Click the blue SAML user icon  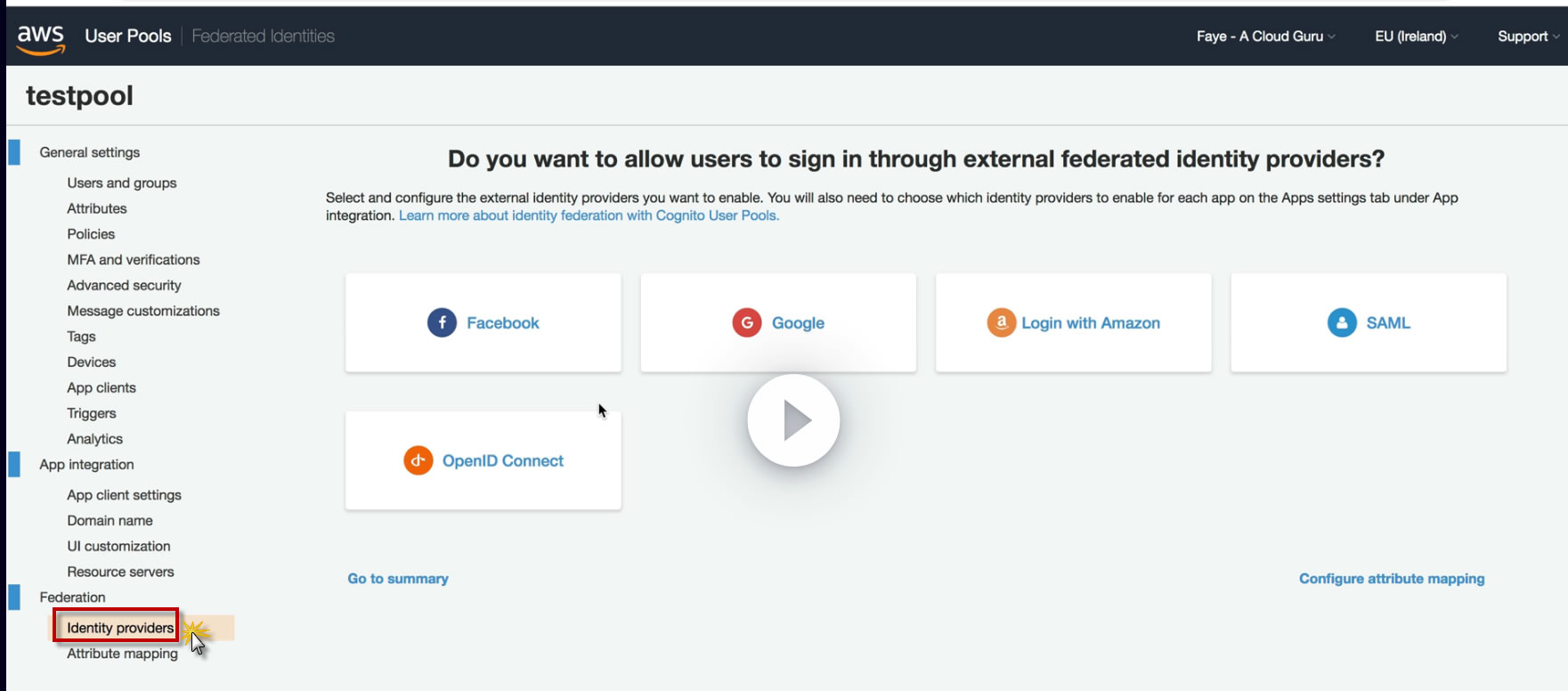[x=1342, y=322]
